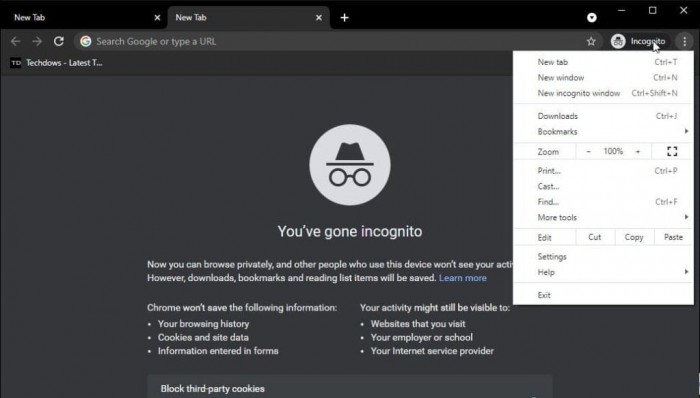Image resolution: width=700 pixels, height=398 pixels.
Task: Decrease zoom with the minus button
Action: (588, 152)
